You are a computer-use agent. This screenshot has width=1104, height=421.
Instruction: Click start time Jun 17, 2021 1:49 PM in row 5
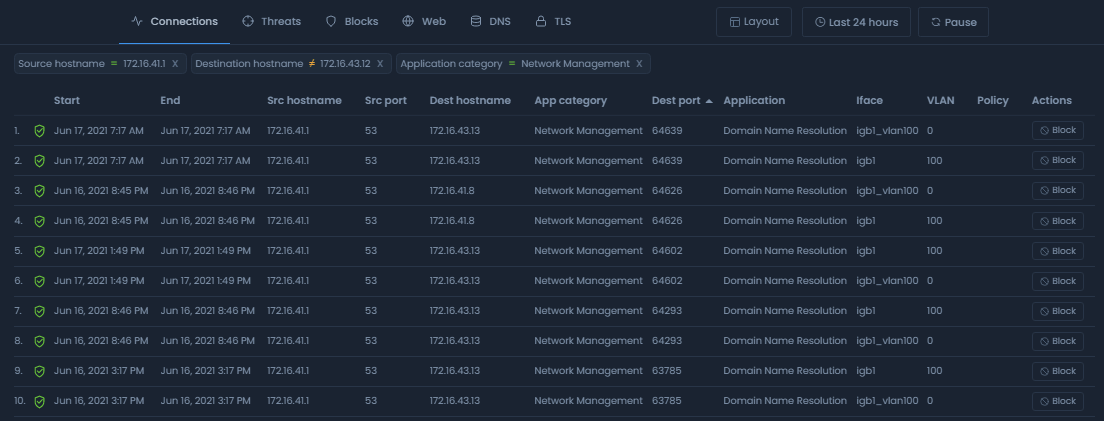click(99, 251)
